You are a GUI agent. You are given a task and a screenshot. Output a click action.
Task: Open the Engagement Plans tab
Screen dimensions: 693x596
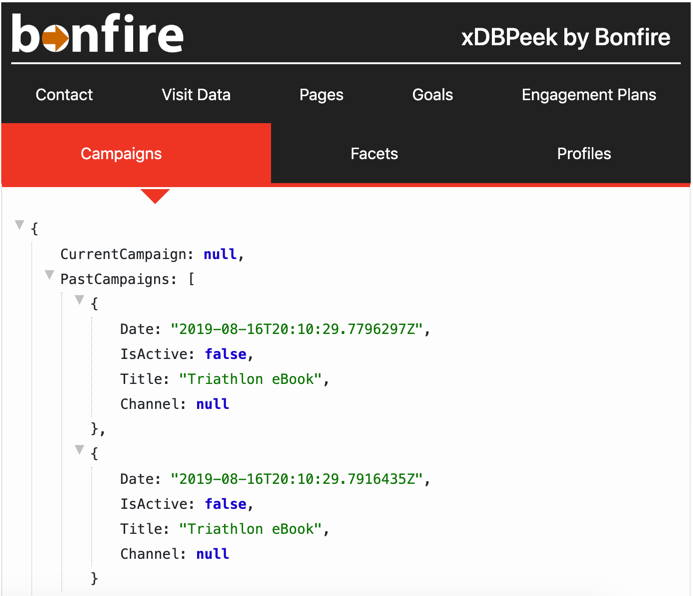589,95
